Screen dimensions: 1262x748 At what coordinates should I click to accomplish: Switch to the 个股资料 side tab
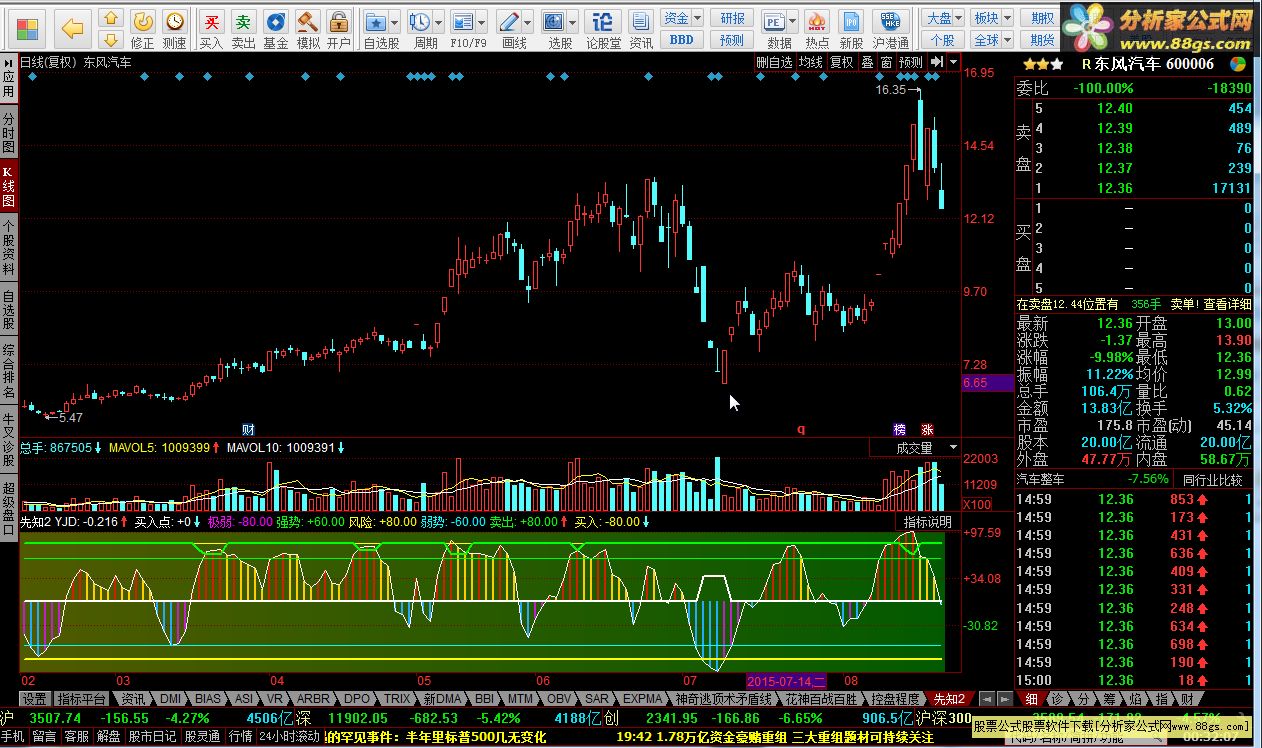8,248
